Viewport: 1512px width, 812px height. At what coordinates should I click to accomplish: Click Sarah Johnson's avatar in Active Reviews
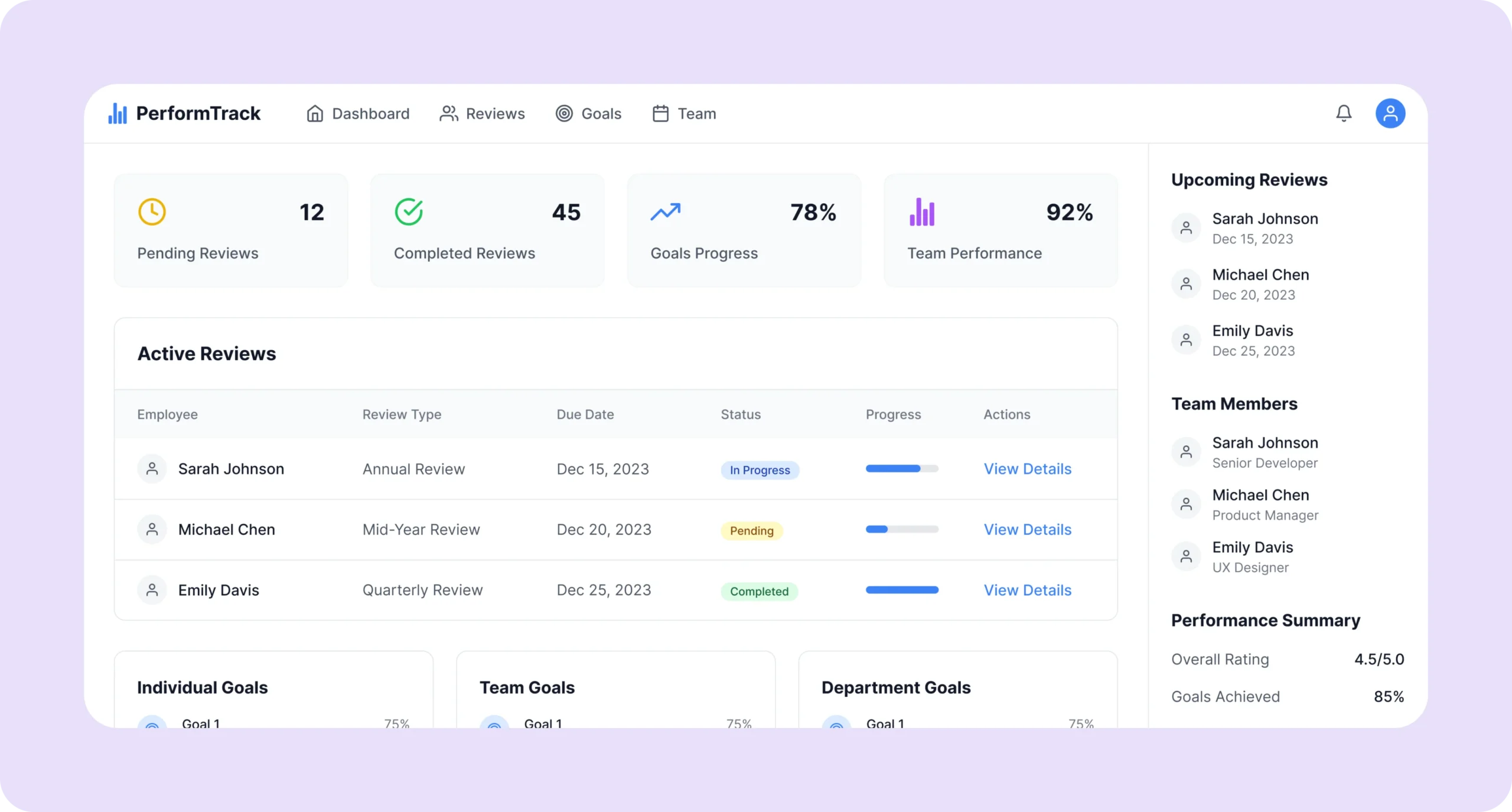tap(152, 469)
